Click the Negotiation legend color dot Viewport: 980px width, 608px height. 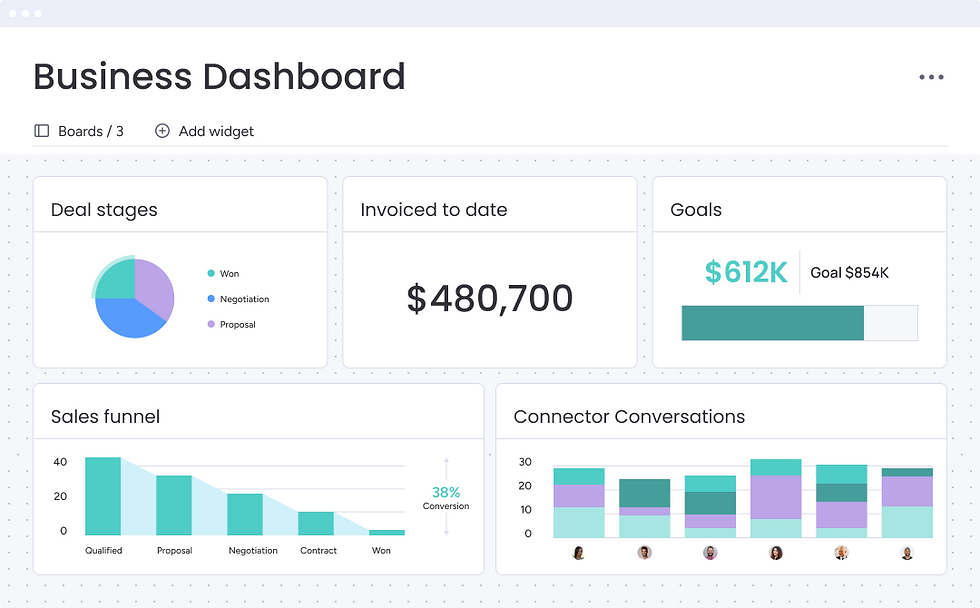point(211,298)
